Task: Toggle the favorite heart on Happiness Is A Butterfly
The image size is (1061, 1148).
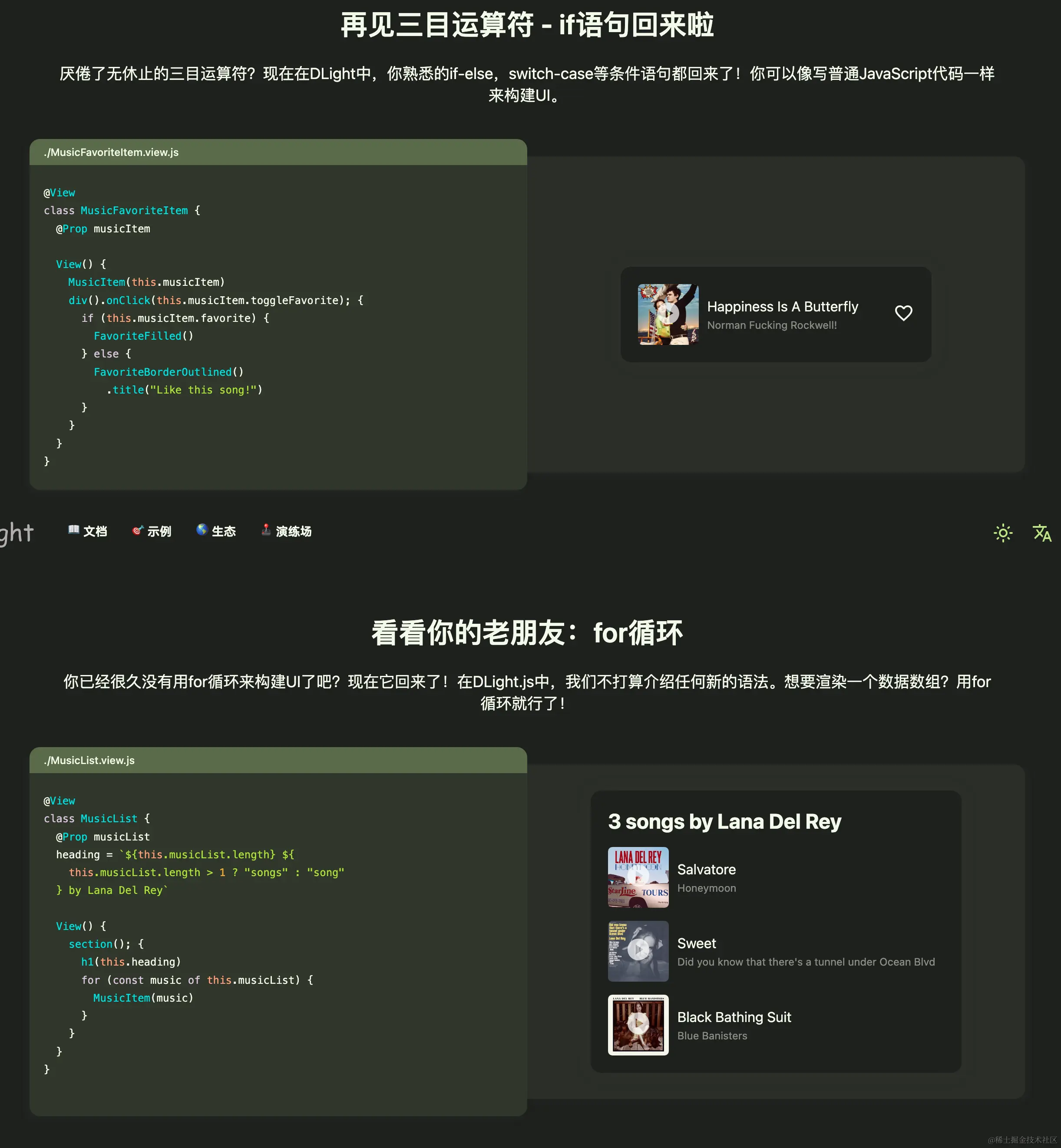Action: 903,313
